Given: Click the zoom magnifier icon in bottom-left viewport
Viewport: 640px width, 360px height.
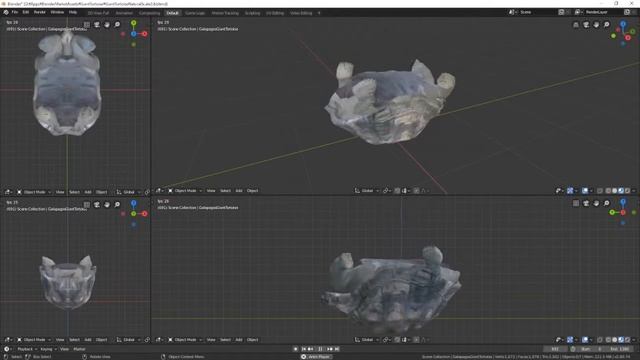Looking at the screenshot, I should tap(117, 204).
